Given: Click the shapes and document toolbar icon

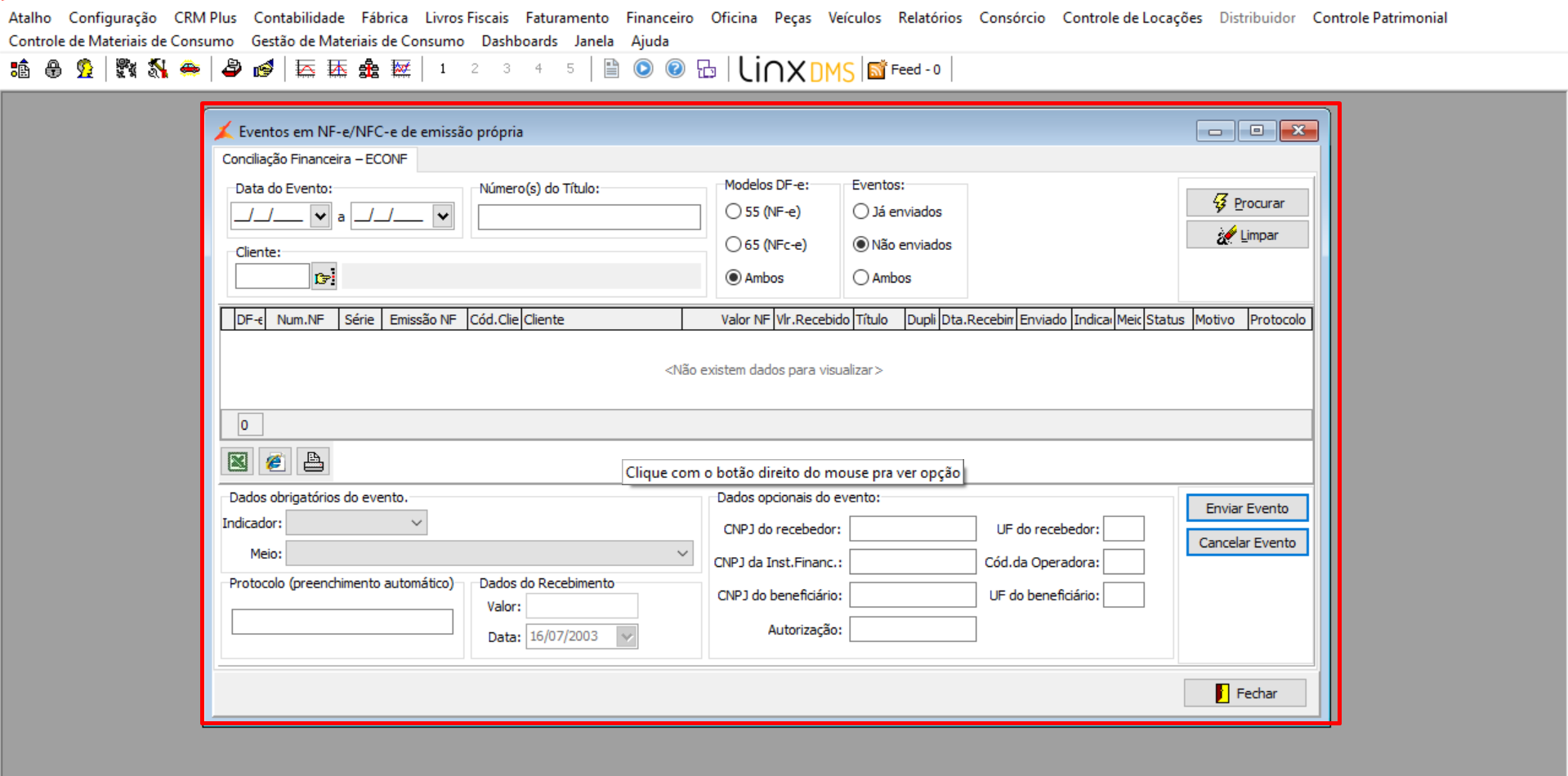Looking at the screenshot, I should [20, 69].
